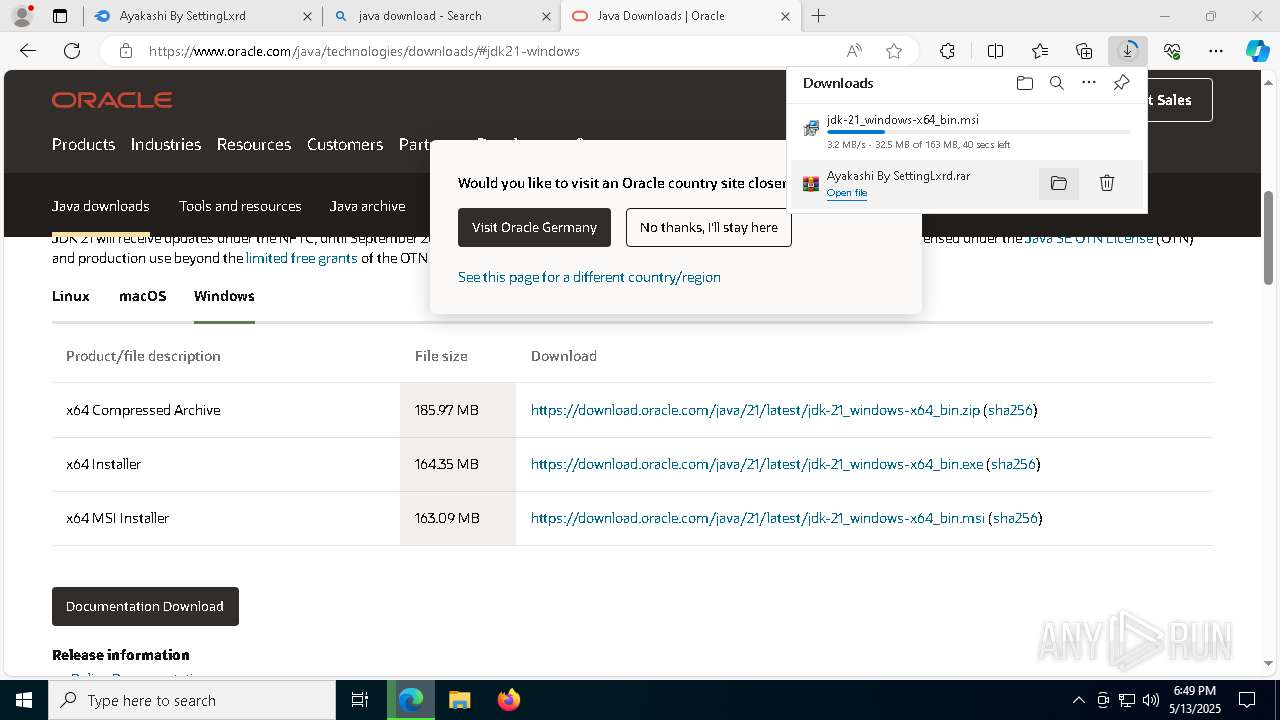Switch to the java download Search tab
The width and height of the screenshot is (1280, 720).
[443, 16]
